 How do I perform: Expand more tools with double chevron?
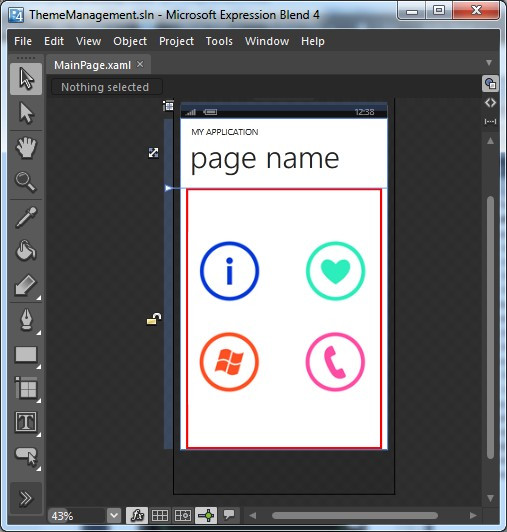26,498
